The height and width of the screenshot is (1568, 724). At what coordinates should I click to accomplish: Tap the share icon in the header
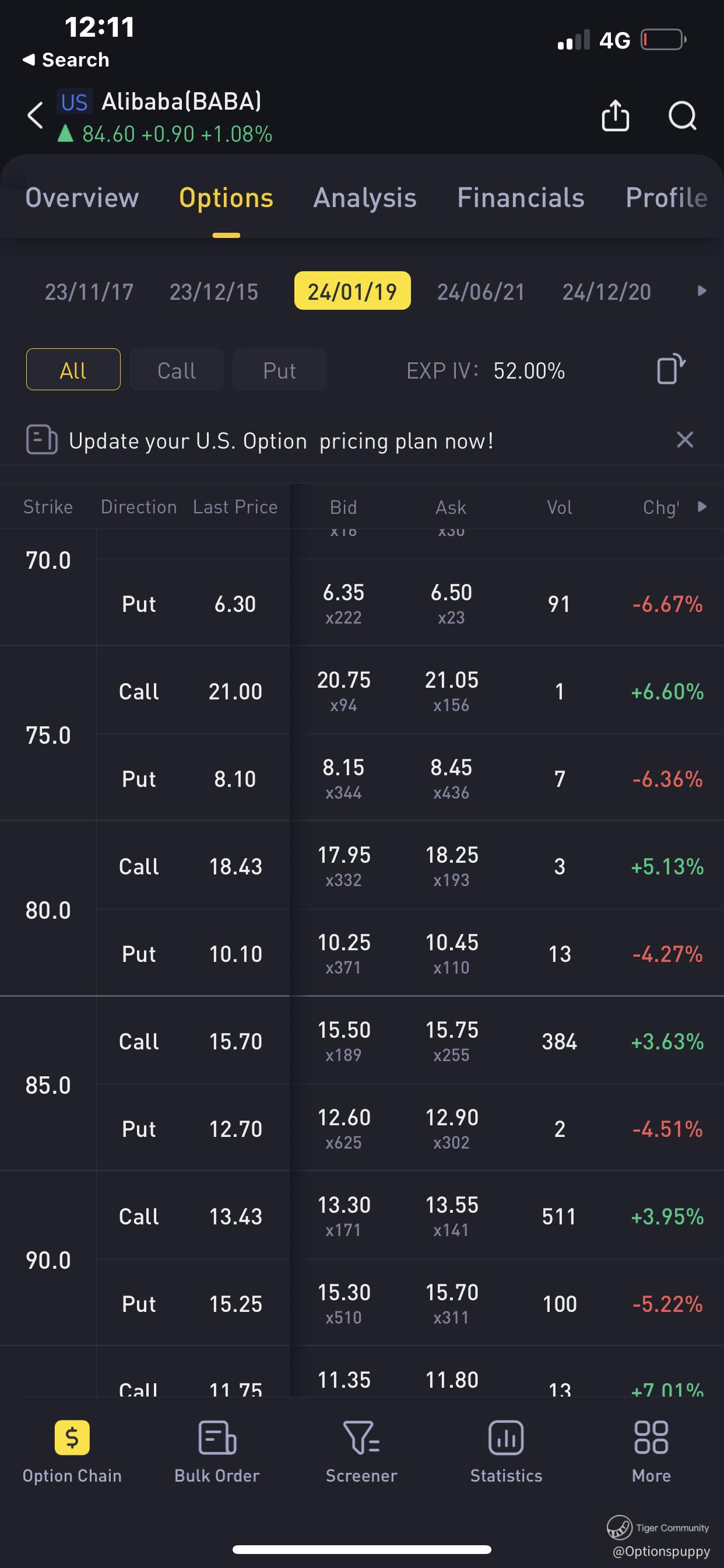615,115
